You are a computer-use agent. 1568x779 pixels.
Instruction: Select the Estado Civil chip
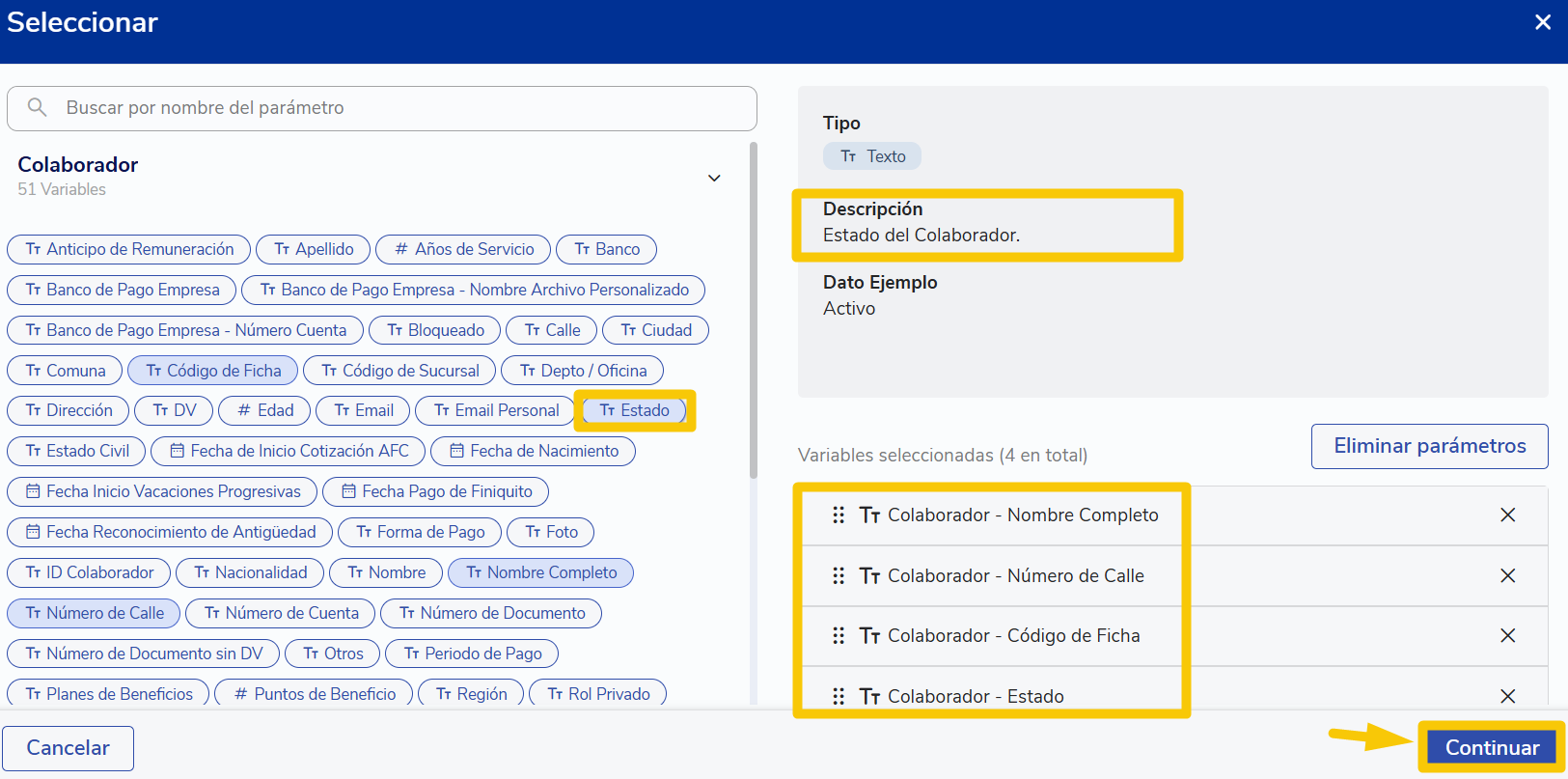(x=76, y=451)
